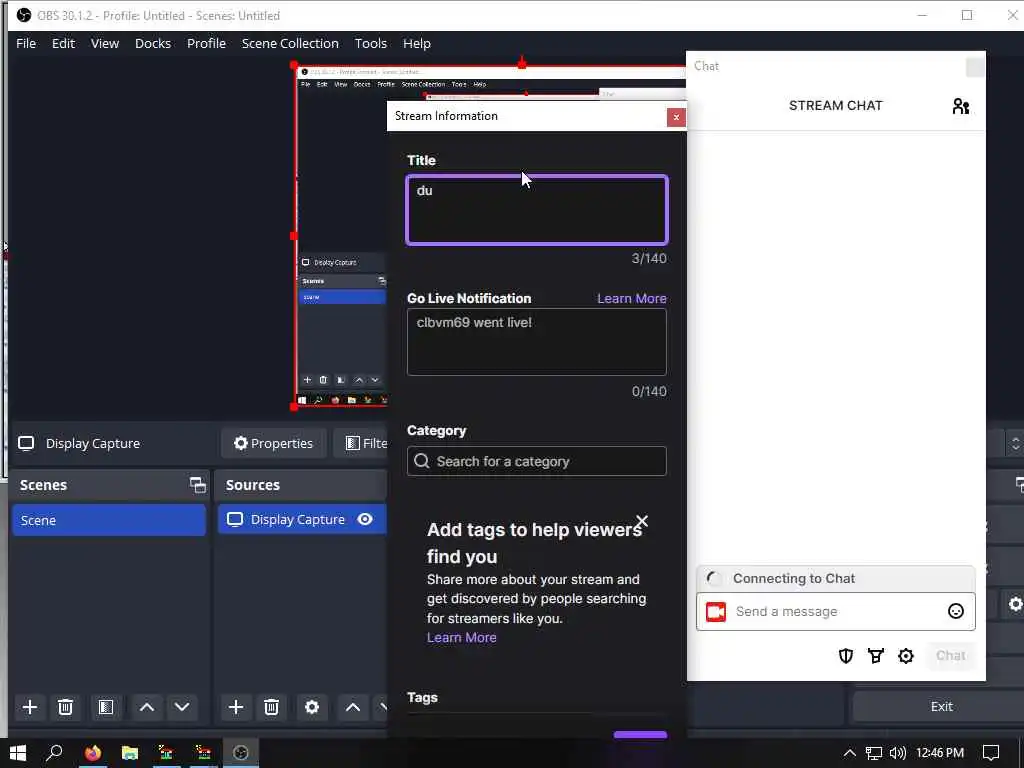
Task: Open the Windows notification center
Action: point(991,753)
